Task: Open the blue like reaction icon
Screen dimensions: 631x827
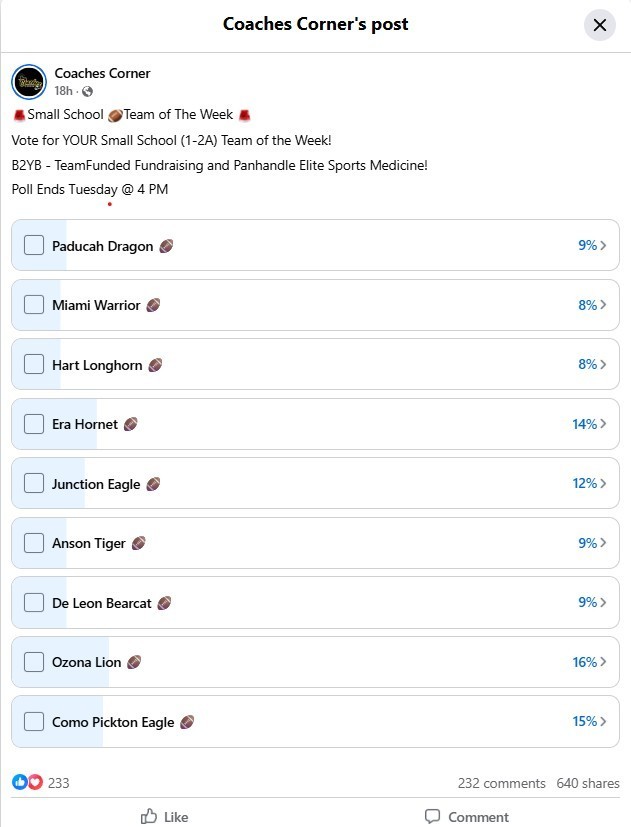Action: click(20, 782)
